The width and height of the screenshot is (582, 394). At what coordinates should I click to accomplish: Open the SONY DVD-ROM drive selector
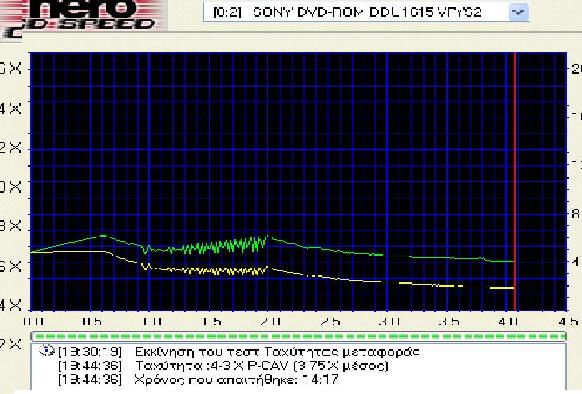pyautogui.click(x=366, y=12)
